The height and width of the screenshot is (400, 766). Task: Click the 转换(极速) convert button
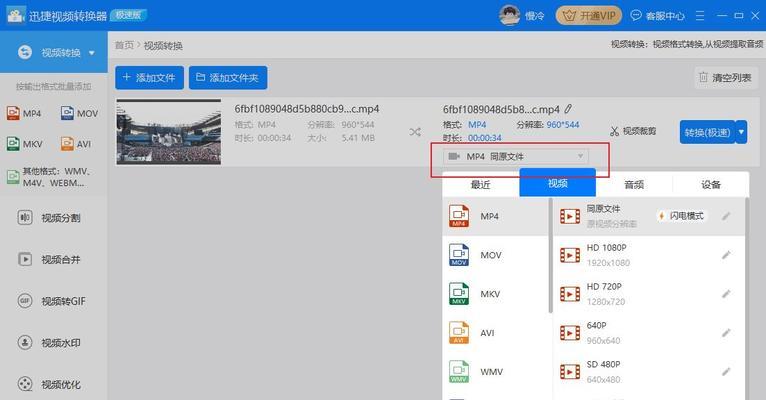tap(707, 132)
